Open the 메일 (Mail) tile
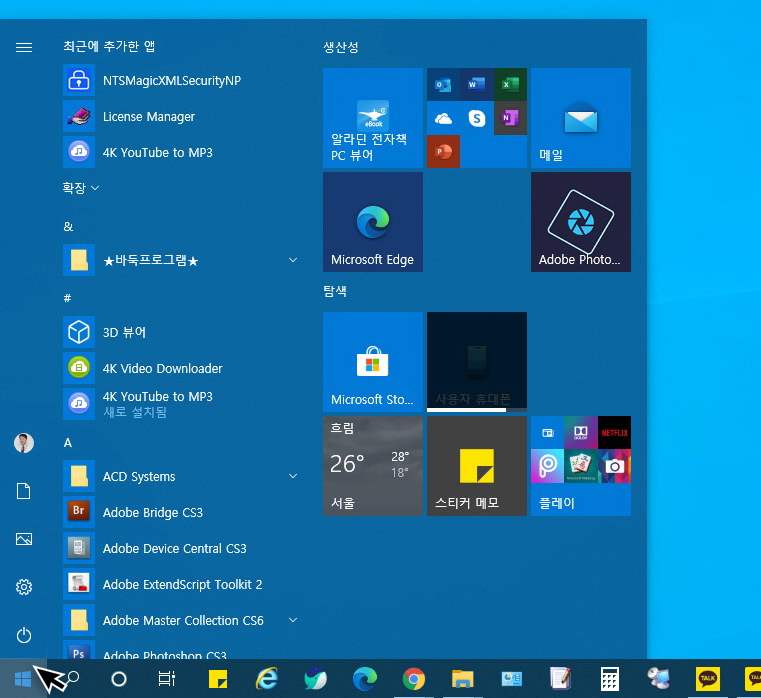The image size is (761, 698). (x=580, y=118)
